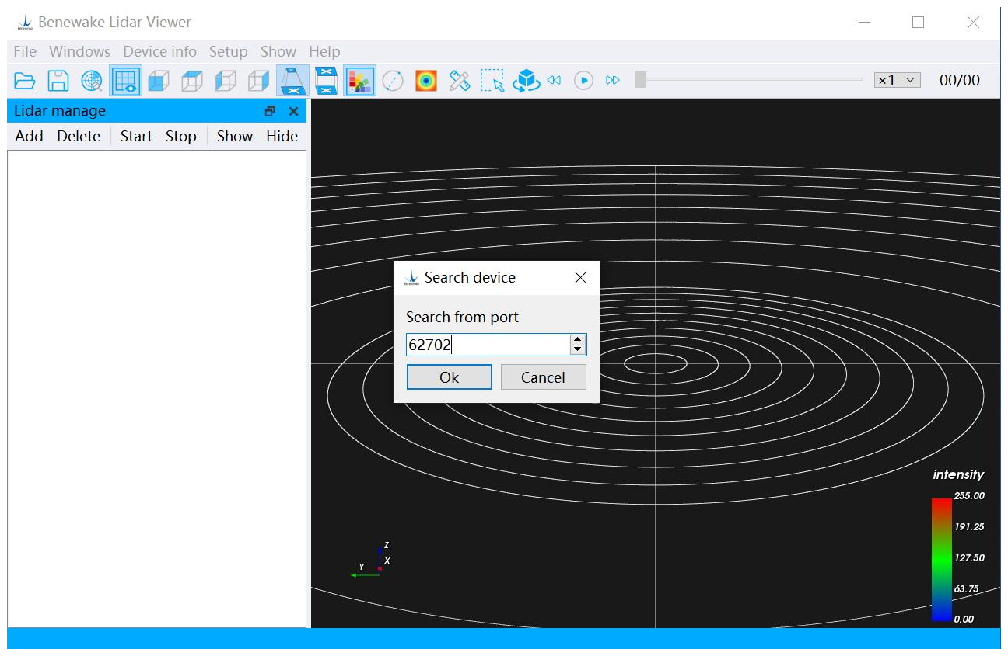Click the radar search device icon
Image resolution: width=1008 pixels, height=656 pixels.
coord(91,81)
